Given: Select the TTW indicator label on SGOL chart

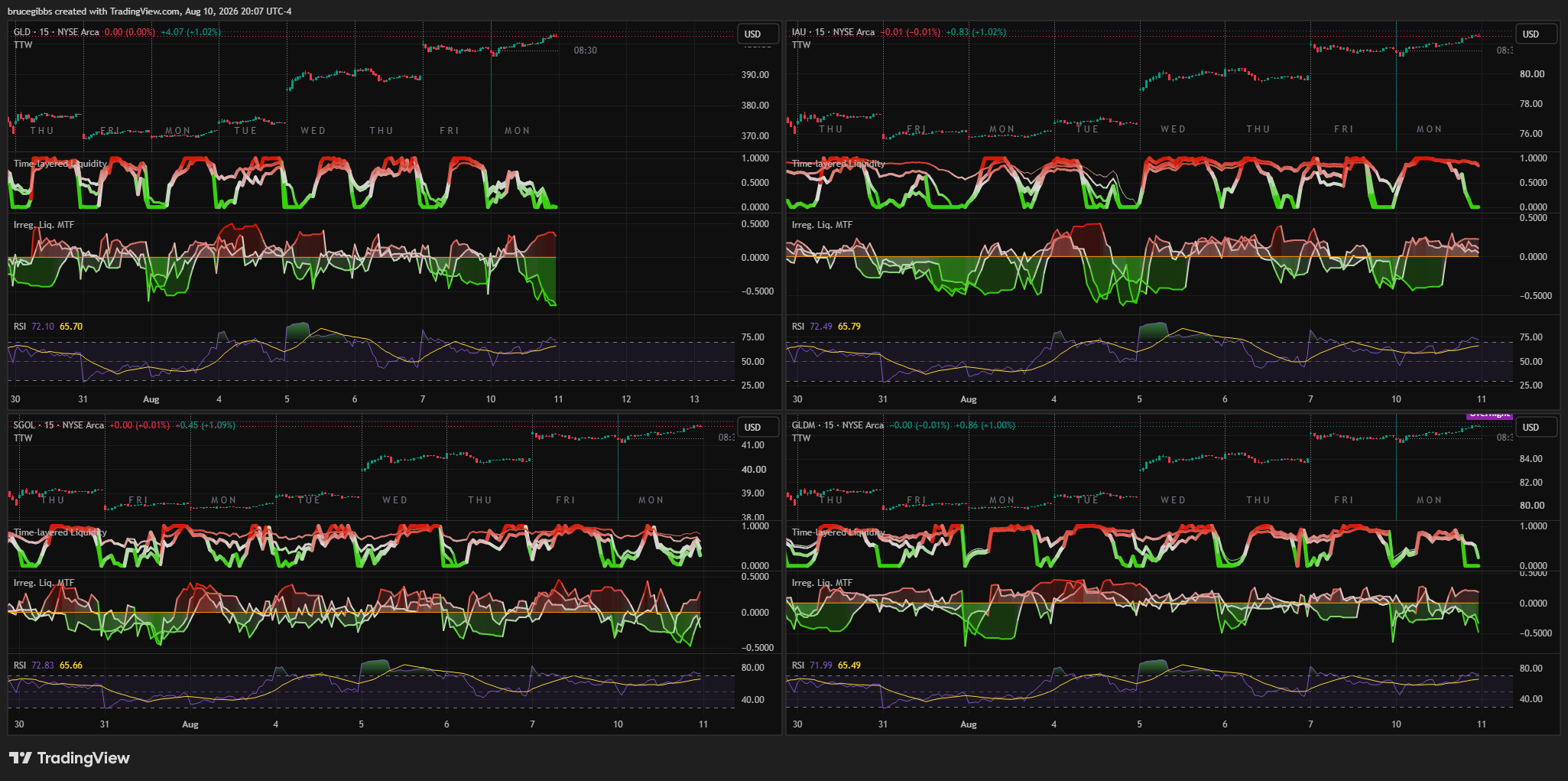Looking at the screenshot, I should (23, 438).
